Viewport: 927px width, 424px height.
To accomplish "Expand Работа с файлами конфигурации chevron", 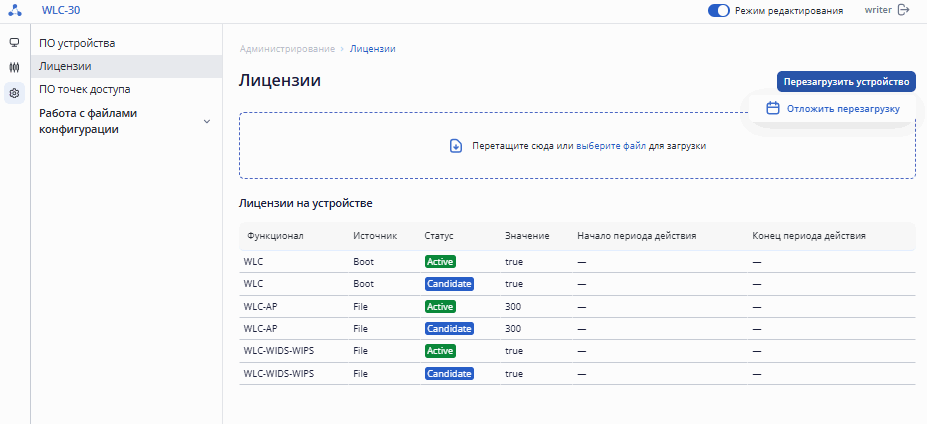I will [207, 121].
